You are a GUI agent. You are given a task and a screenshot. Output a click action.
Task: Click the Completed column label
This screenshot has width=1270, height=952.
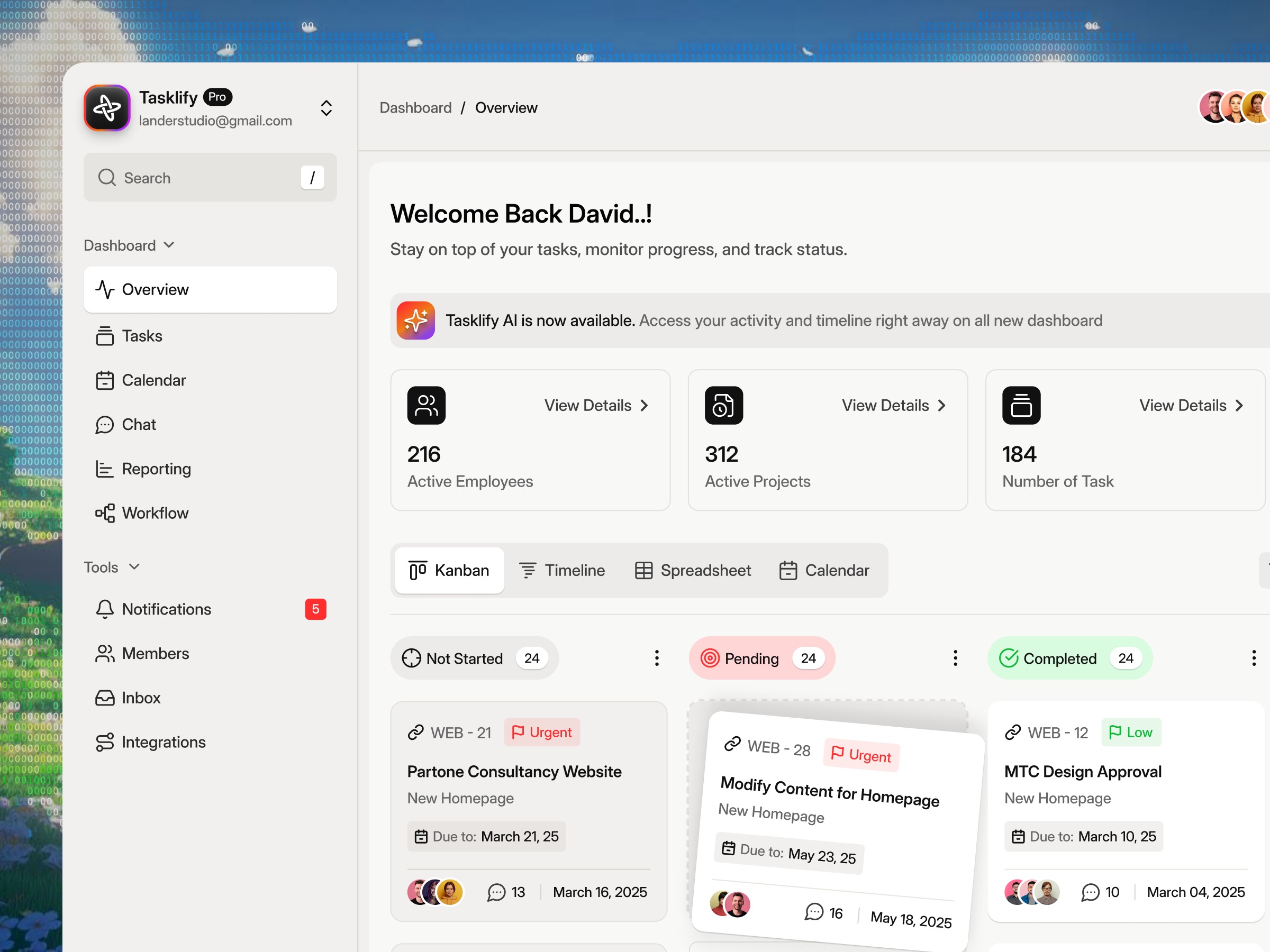pyautogui.click(x=1060, y=658)
